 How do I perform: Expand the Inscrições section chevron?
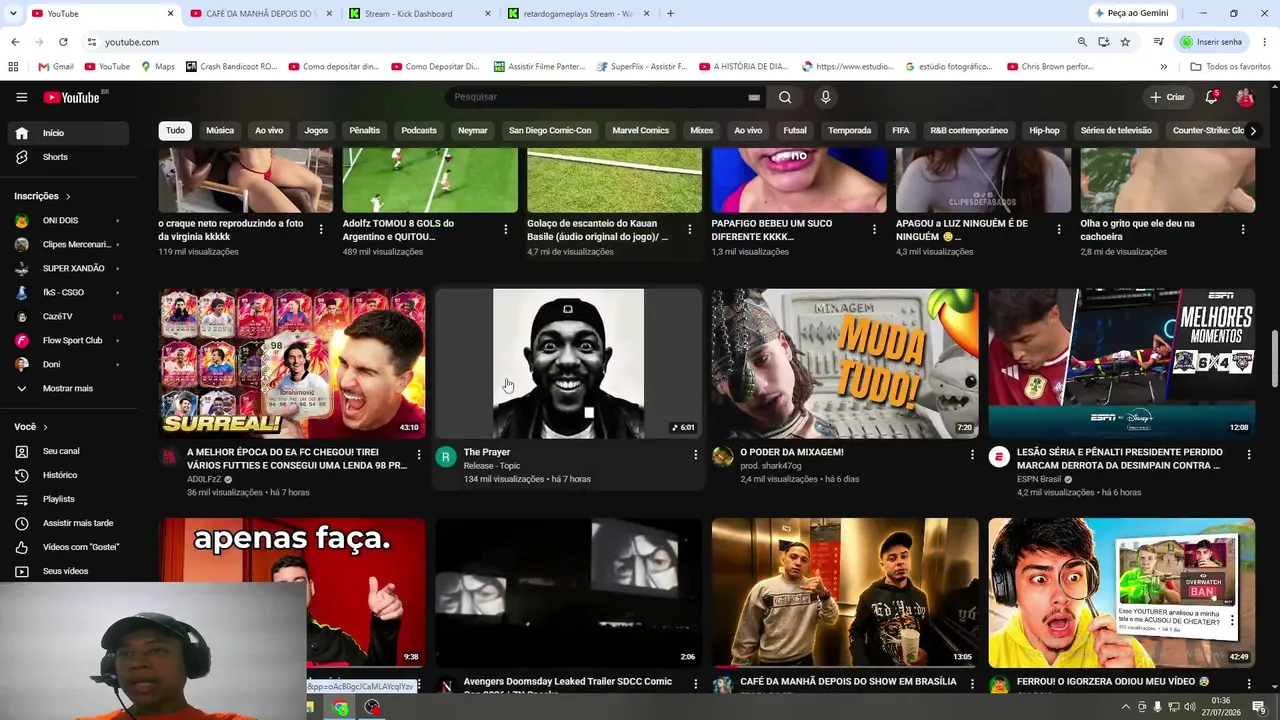click(68, 196)
